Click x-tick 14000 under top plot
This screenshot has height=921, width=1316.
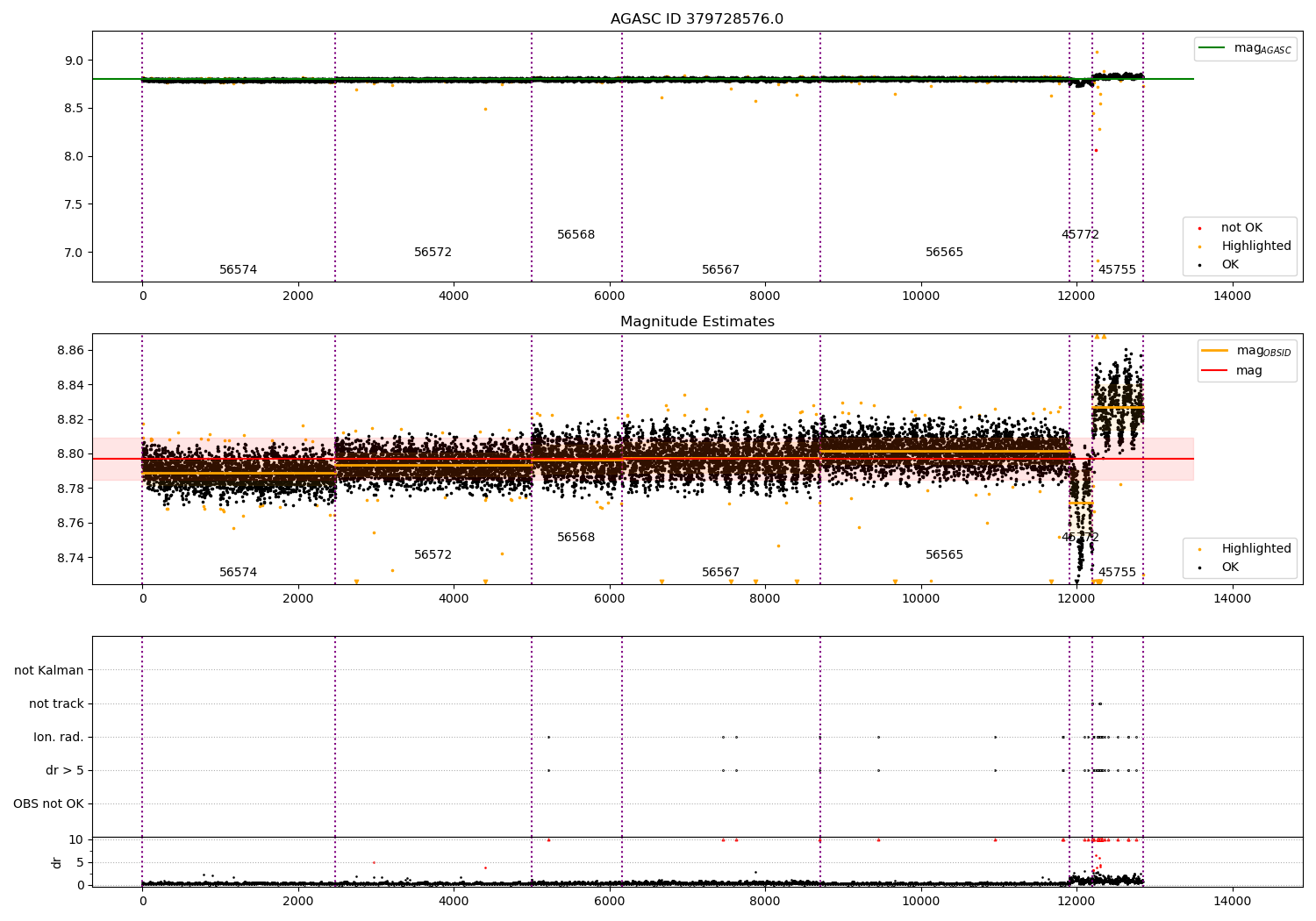pos(1232,296)
